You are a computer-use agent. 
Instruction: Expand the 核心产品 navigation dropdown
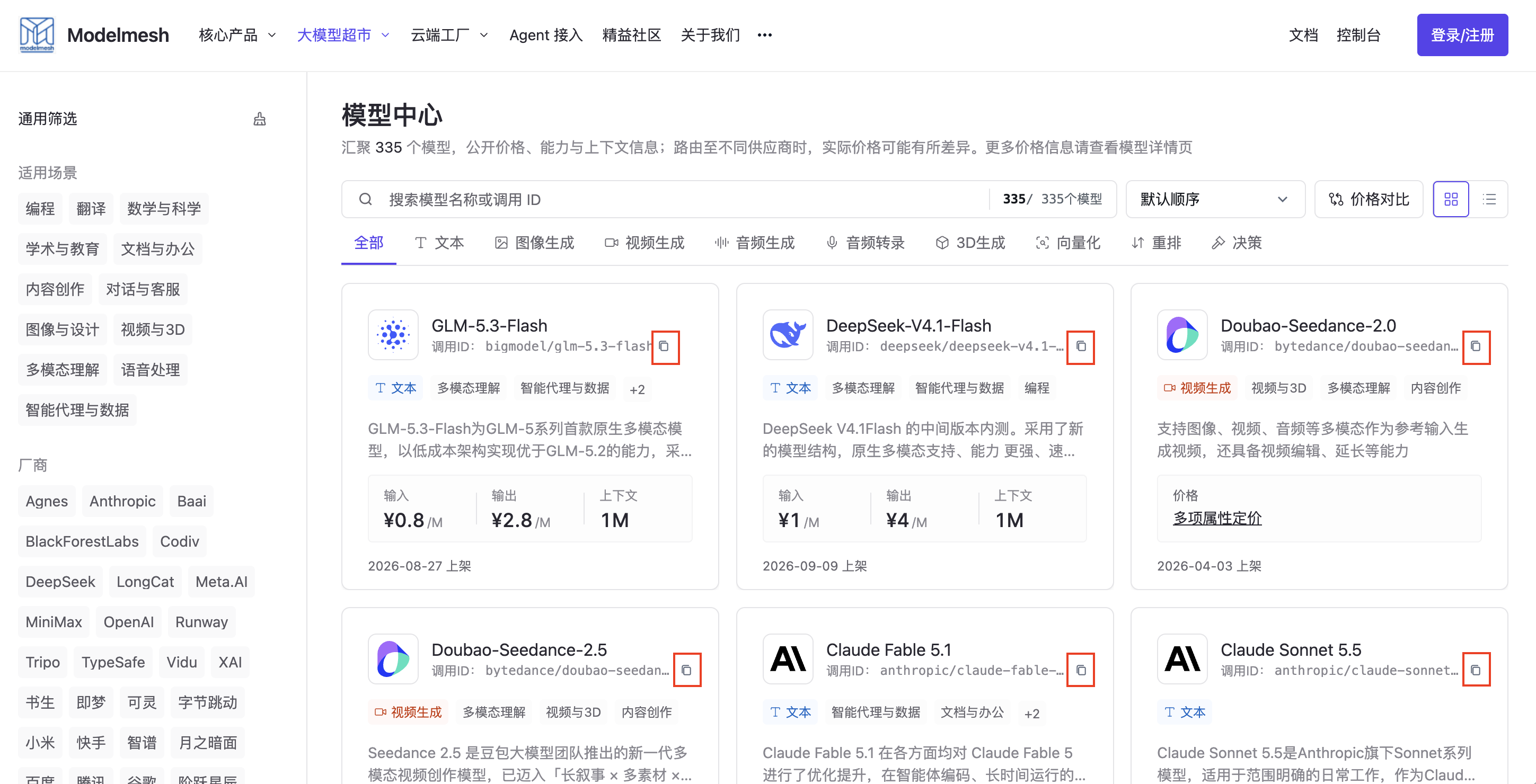237,35
